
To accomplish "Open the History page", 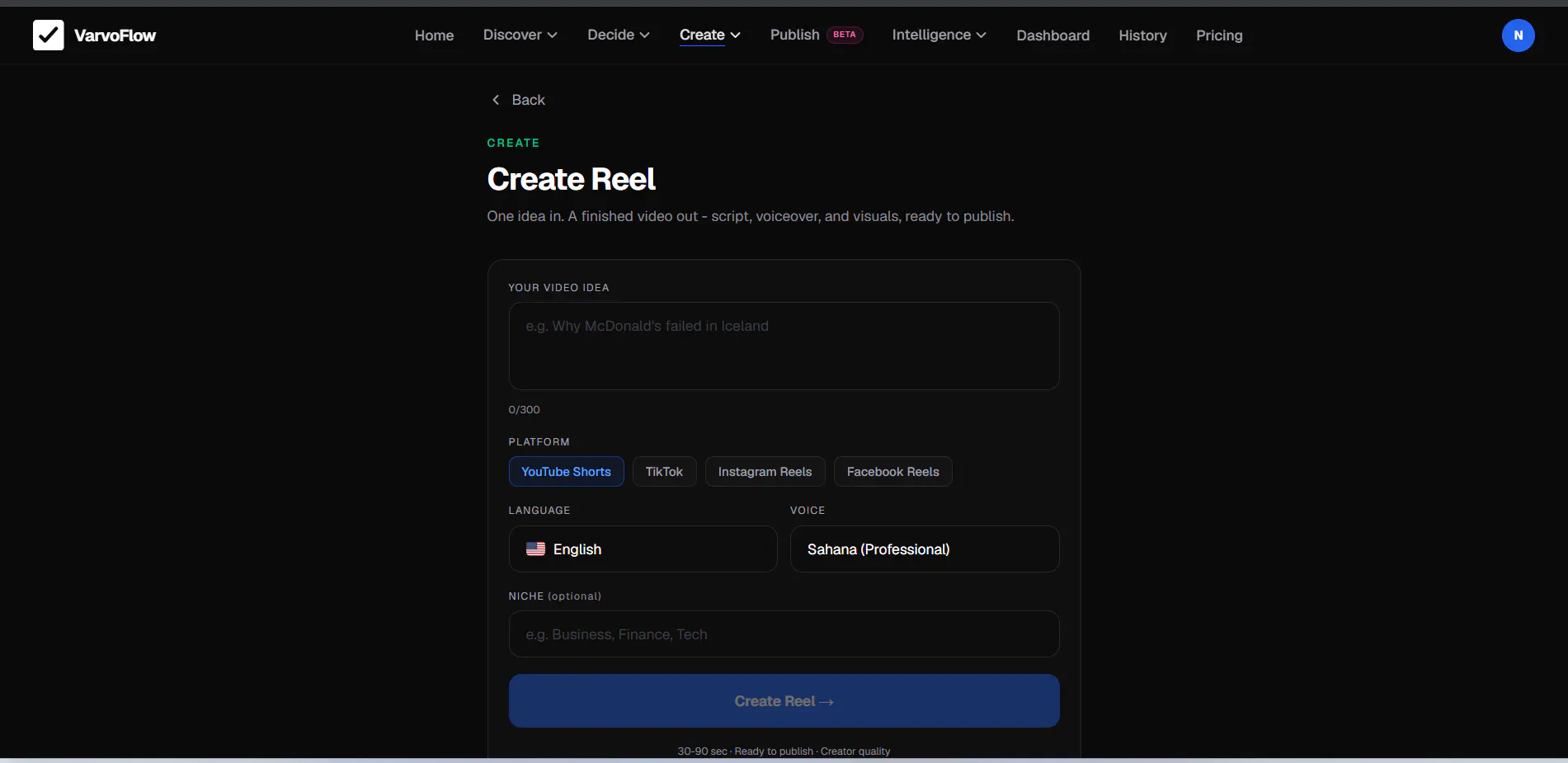I will click(1142, 35).
